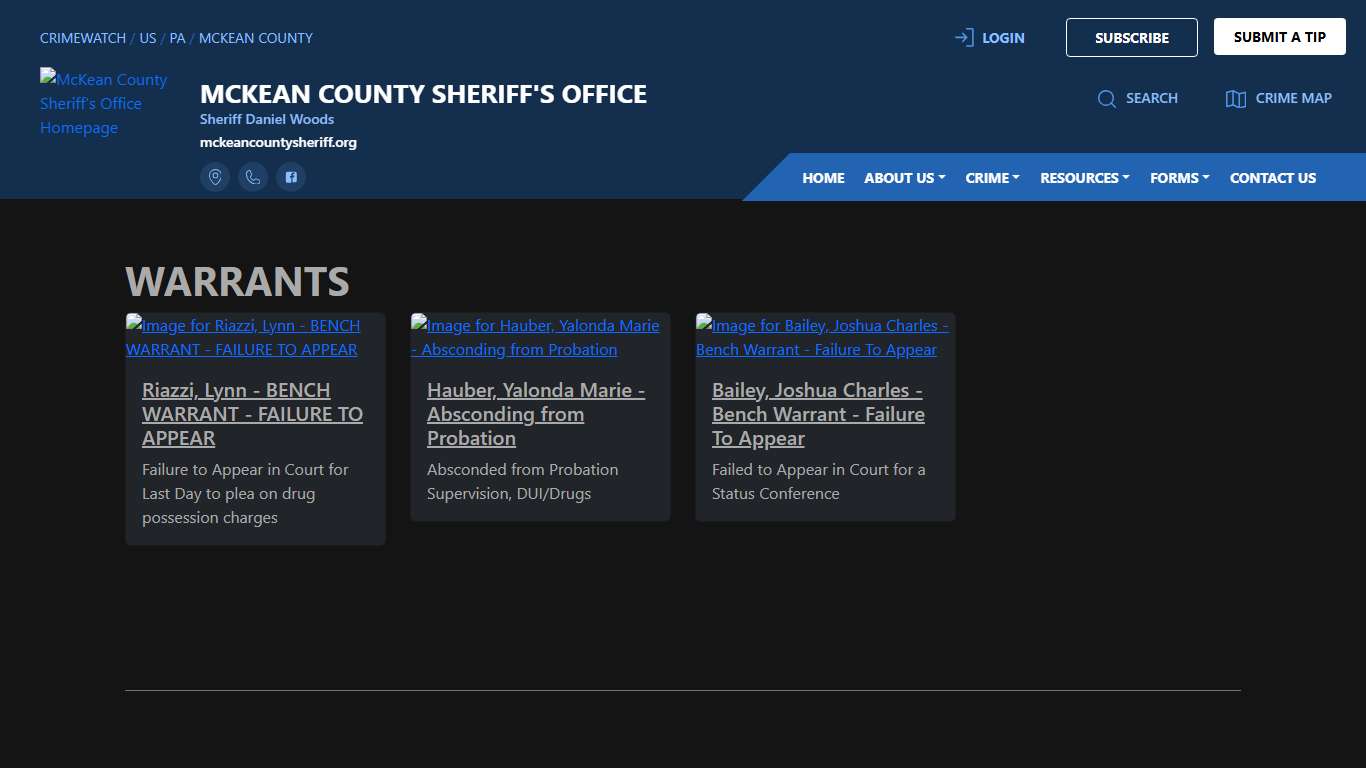The image size is (1366, 768).
Task: Open the CONTACT US menu item
Action: 1273,177
